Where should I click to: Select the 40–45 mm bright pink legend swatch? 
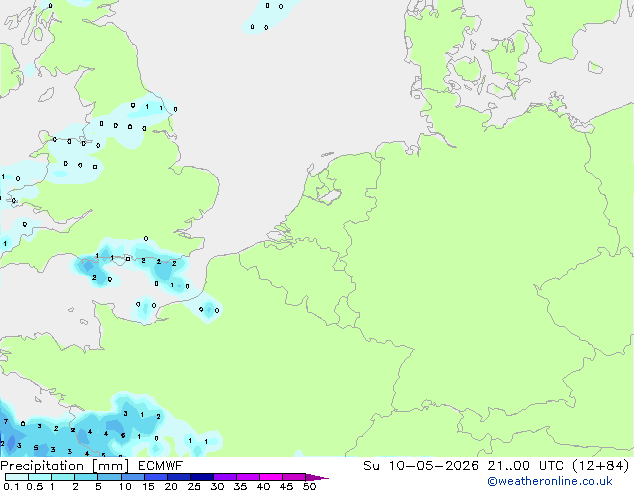(271, 477)
